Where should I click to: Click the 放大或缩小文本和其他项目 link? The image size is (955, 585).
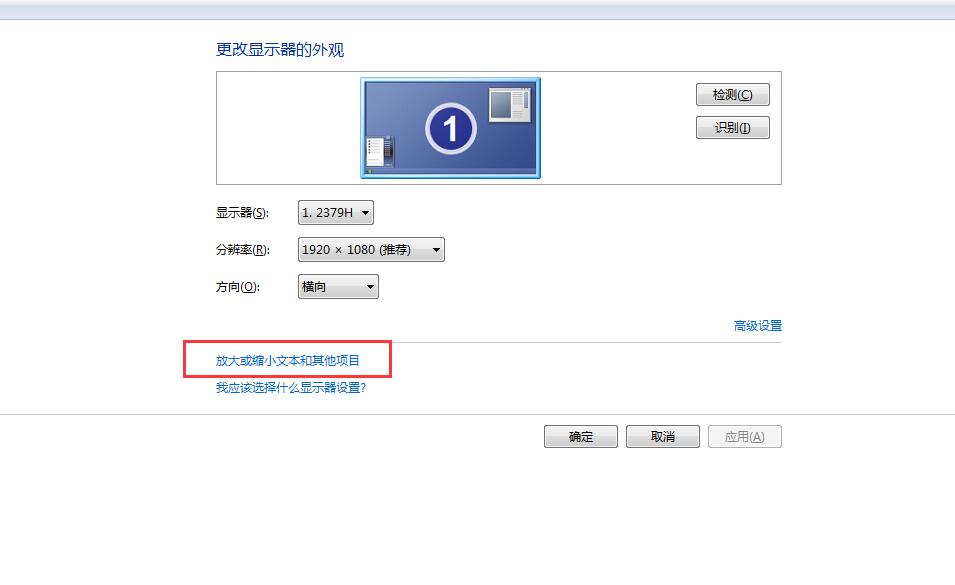point(287,360)
